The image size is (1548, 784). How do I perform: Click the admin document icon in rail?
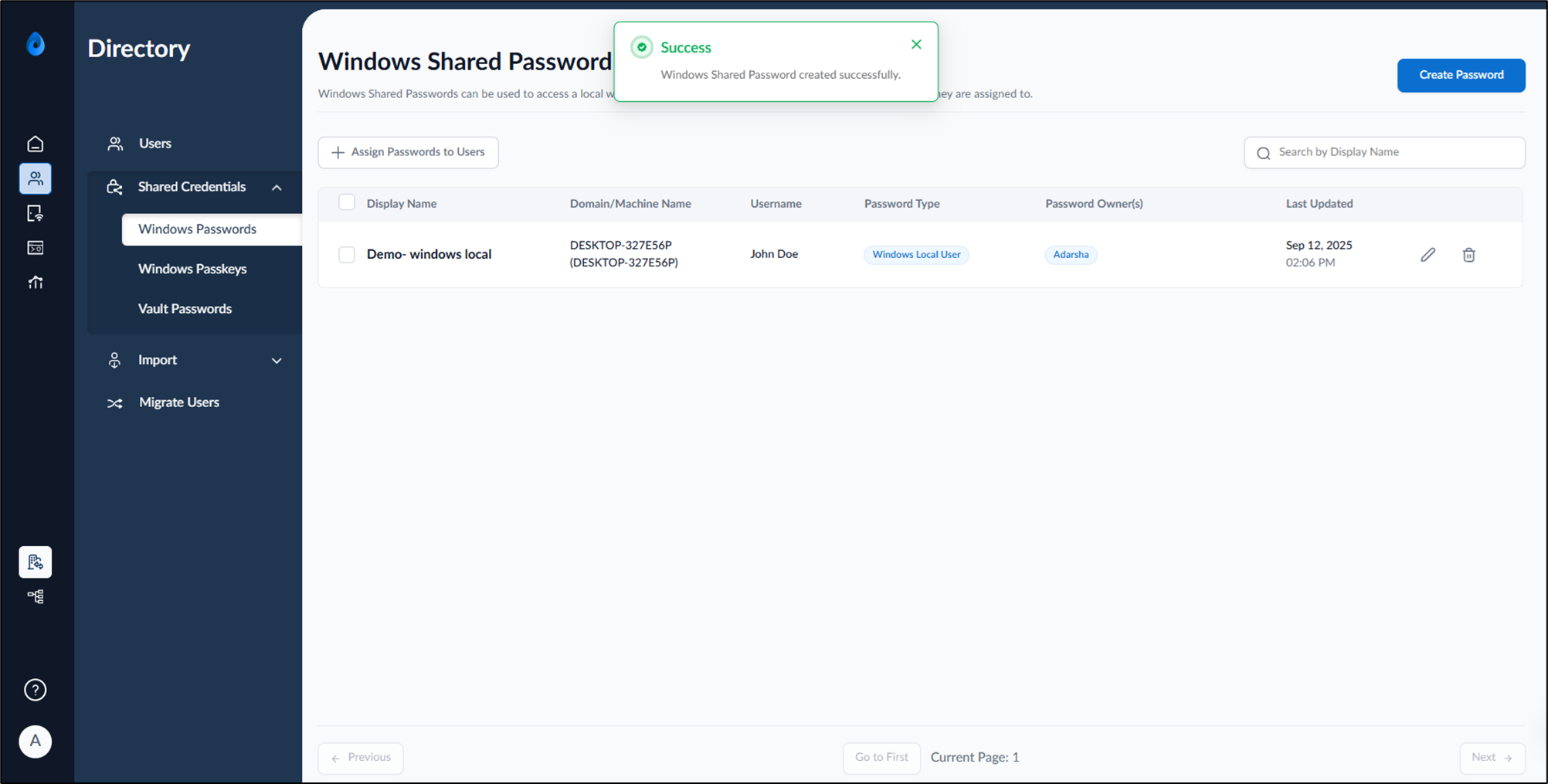(36, 562)
